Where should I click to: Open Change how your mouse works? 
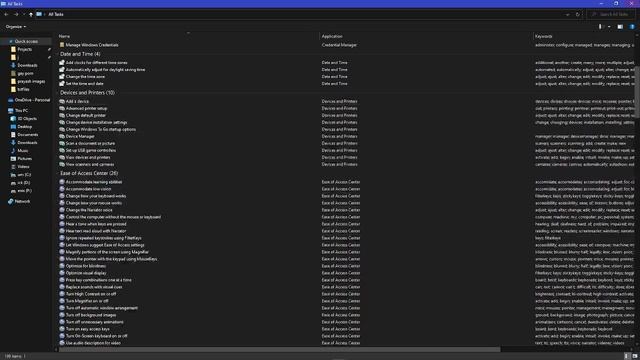93,203
